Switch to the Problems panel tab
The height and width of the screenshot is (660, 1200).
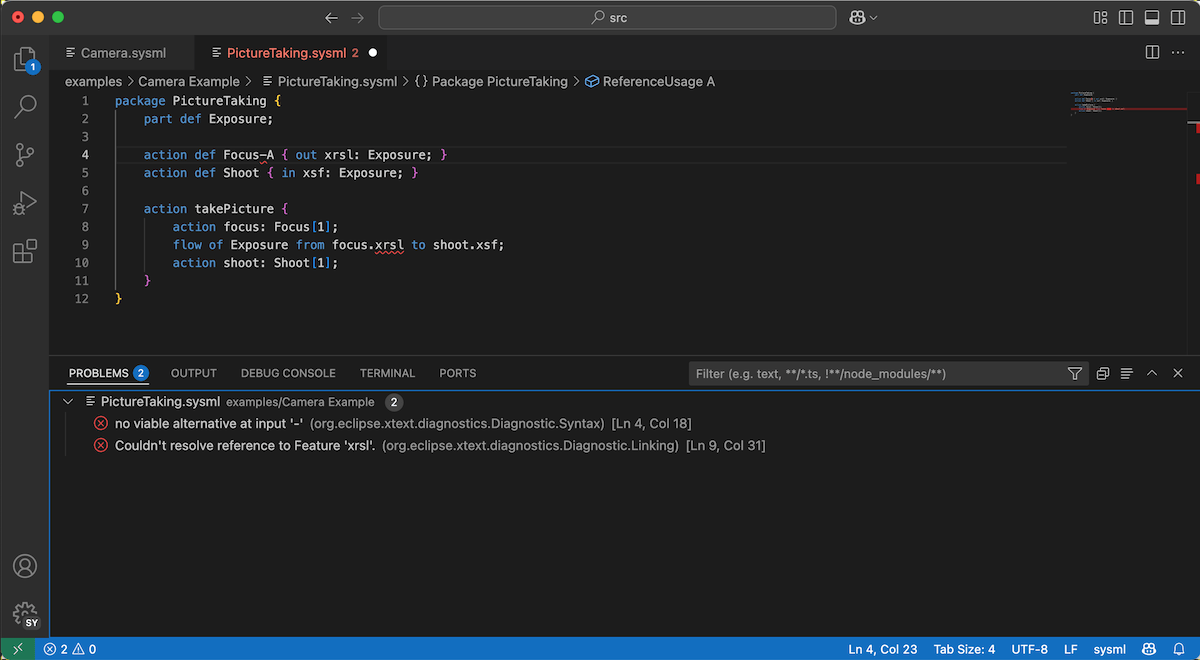[x=108, y=373]
